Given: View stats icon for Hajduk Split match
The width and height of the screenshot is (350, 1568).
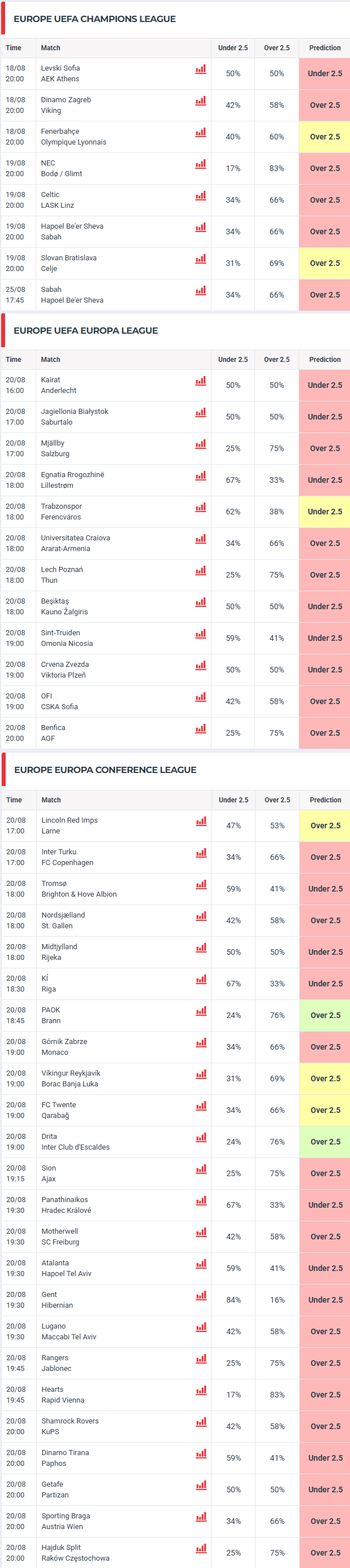Looking at the screenshot, I should [201, 1550].
